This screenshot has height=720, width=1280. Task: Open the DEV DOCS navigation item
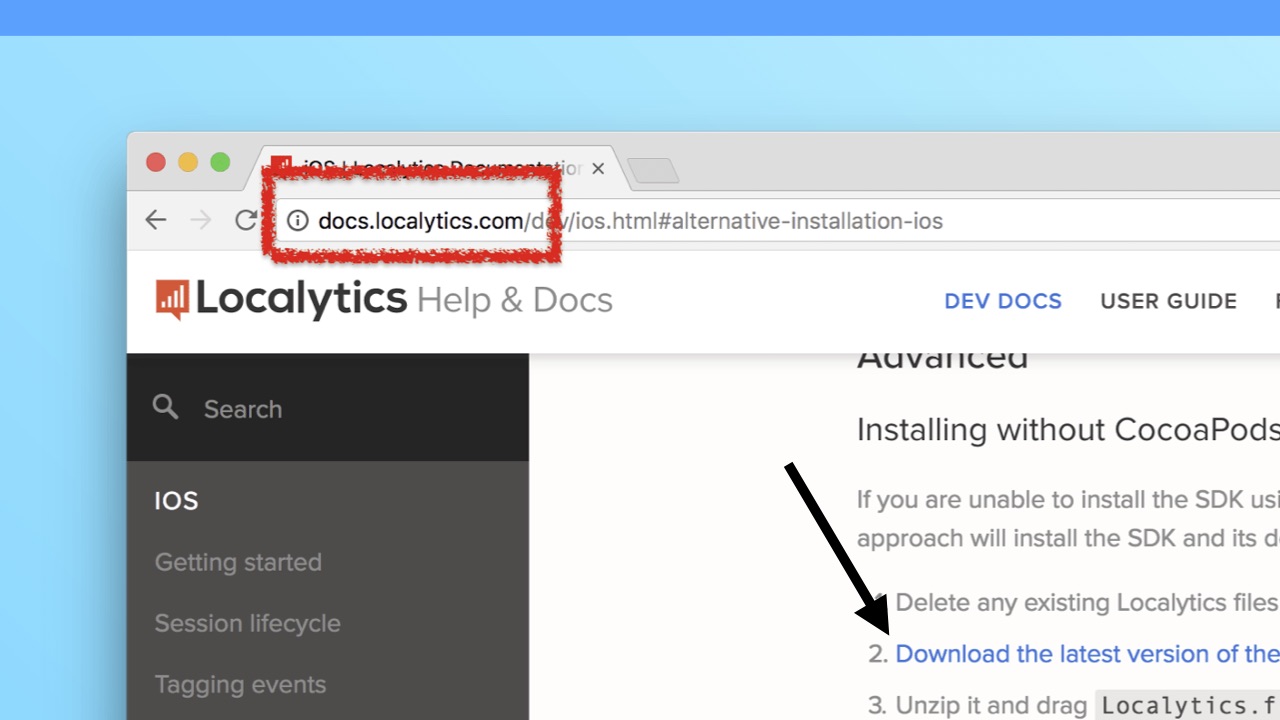(1003, 301)
